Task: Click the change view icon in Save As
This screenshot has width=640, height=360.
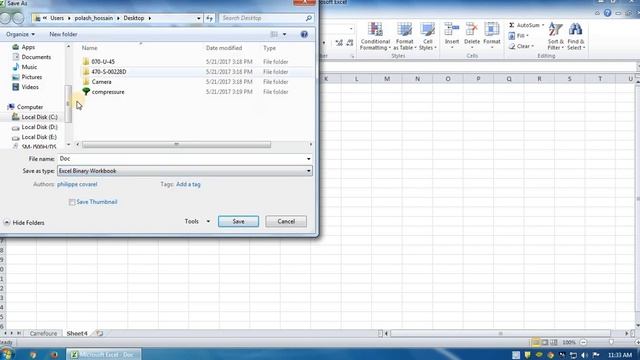Action: pos(274,34)
